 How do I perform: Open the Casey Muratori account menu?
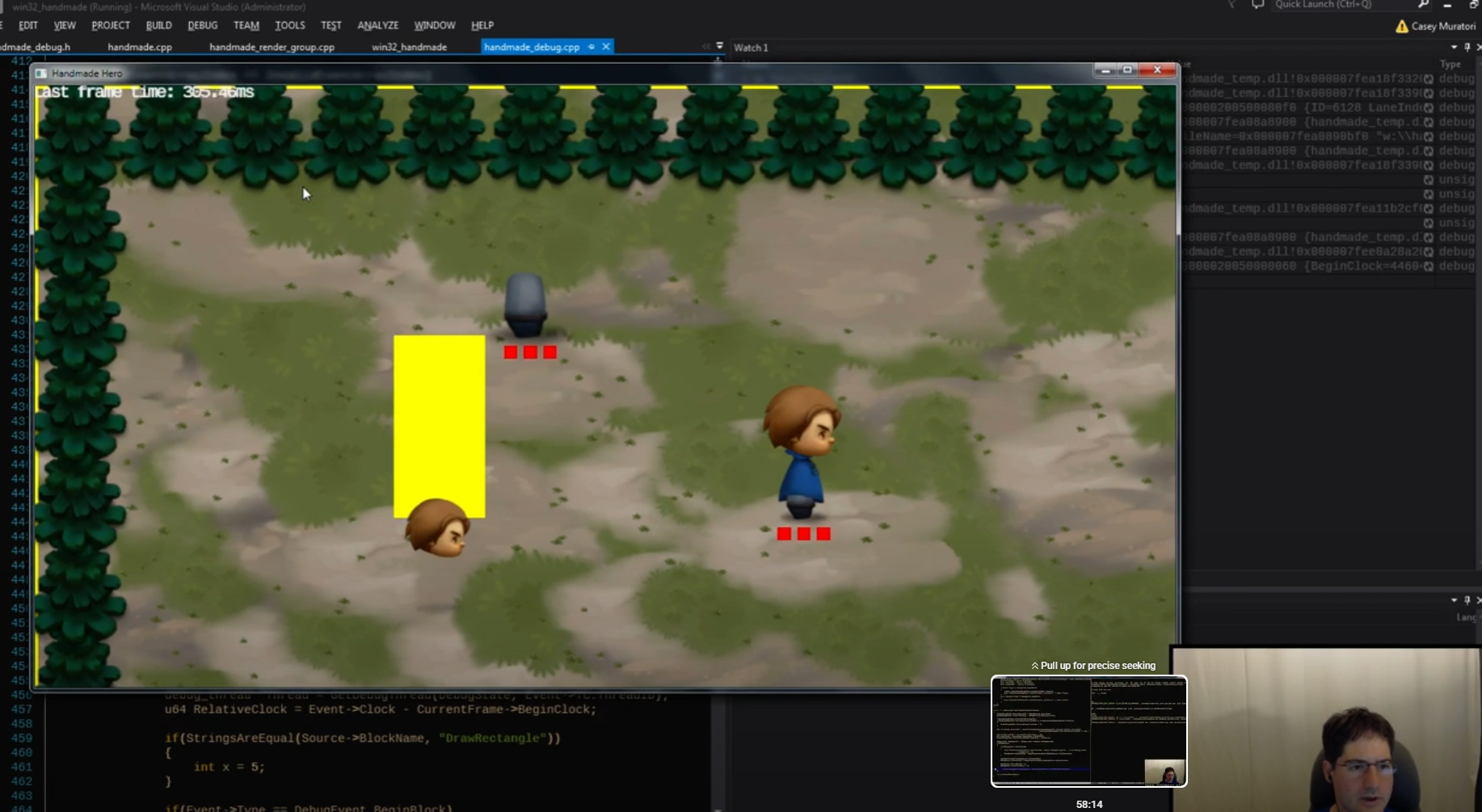tap(1443, 26)
